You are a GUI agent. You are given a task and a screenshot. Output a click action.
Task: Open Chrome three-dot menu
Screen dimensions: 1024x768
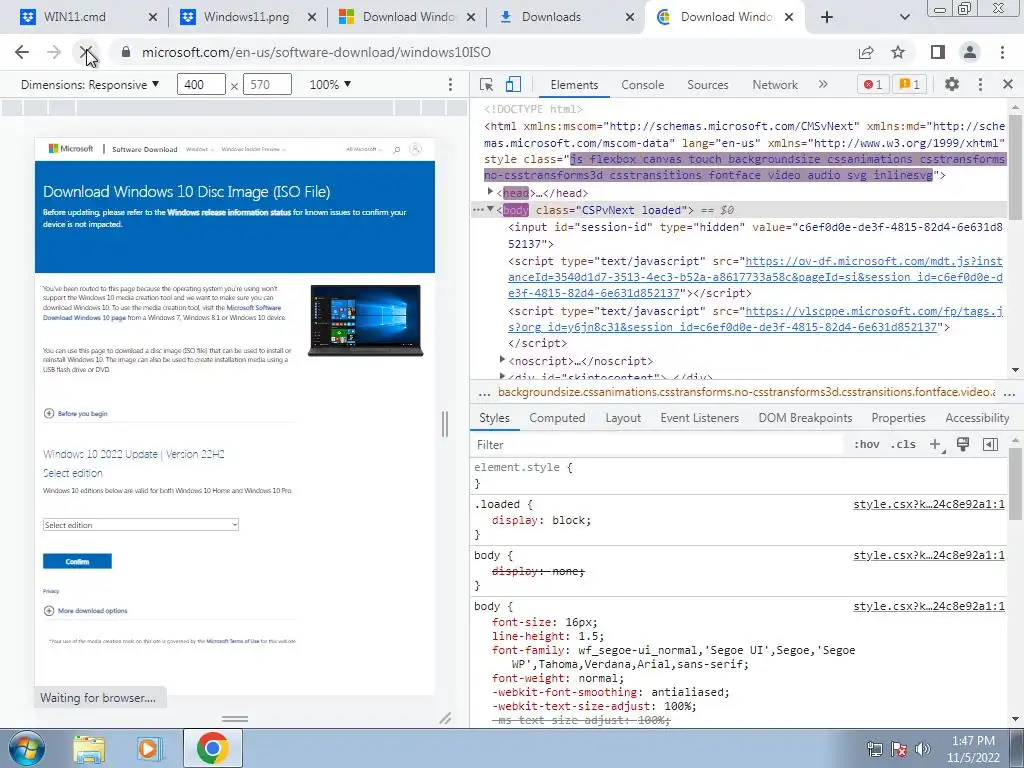(x=1002, y=52)
